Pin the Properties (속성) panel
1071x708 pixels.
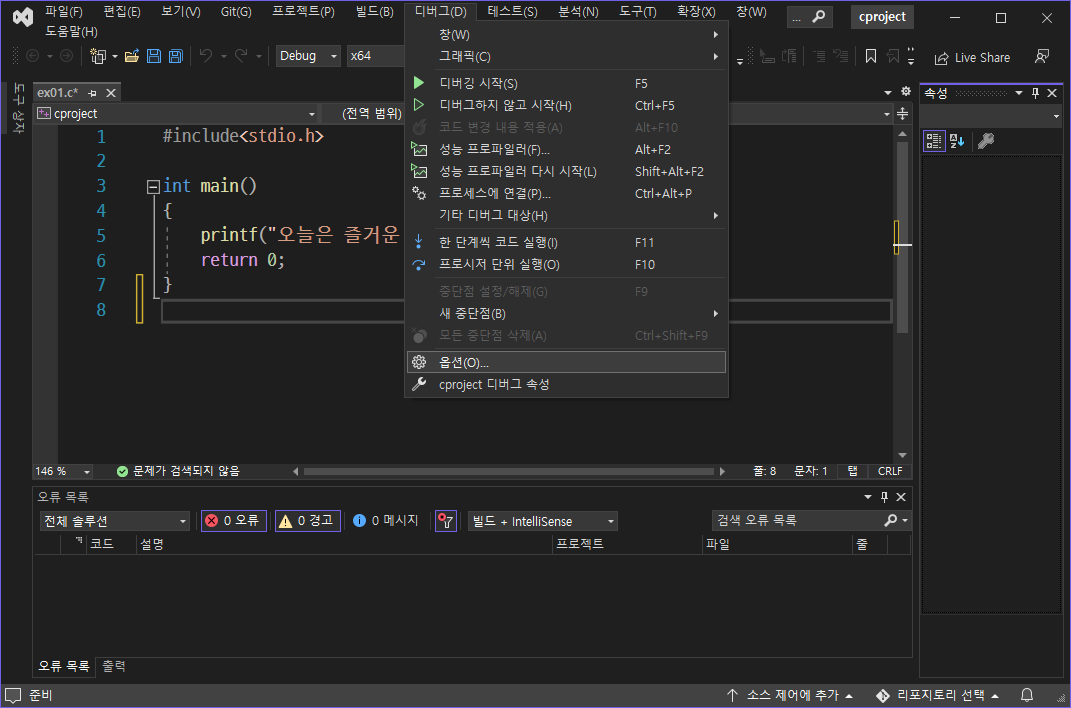[x=1035, y=93]
